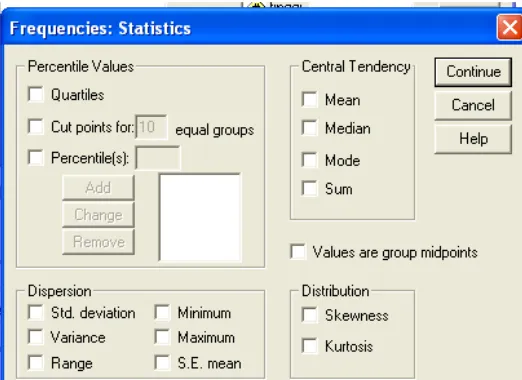Open Help for this dialog
The width and height of the screenshot is (522, 380).
pos(473,139)
